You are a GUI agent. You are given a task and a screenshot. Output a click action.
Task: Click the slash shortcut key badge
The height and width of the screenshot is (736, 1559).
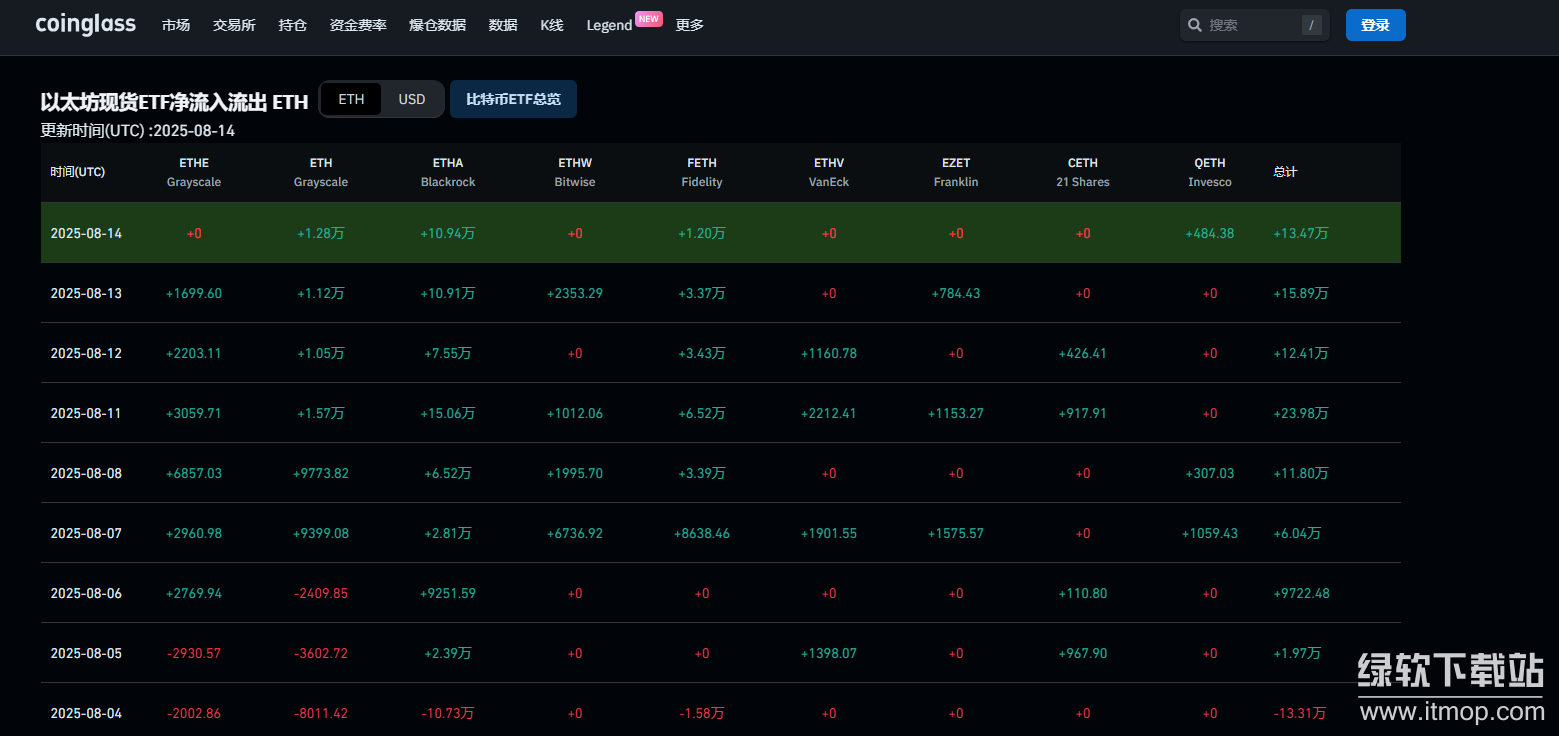click(x=1311, y=25)
